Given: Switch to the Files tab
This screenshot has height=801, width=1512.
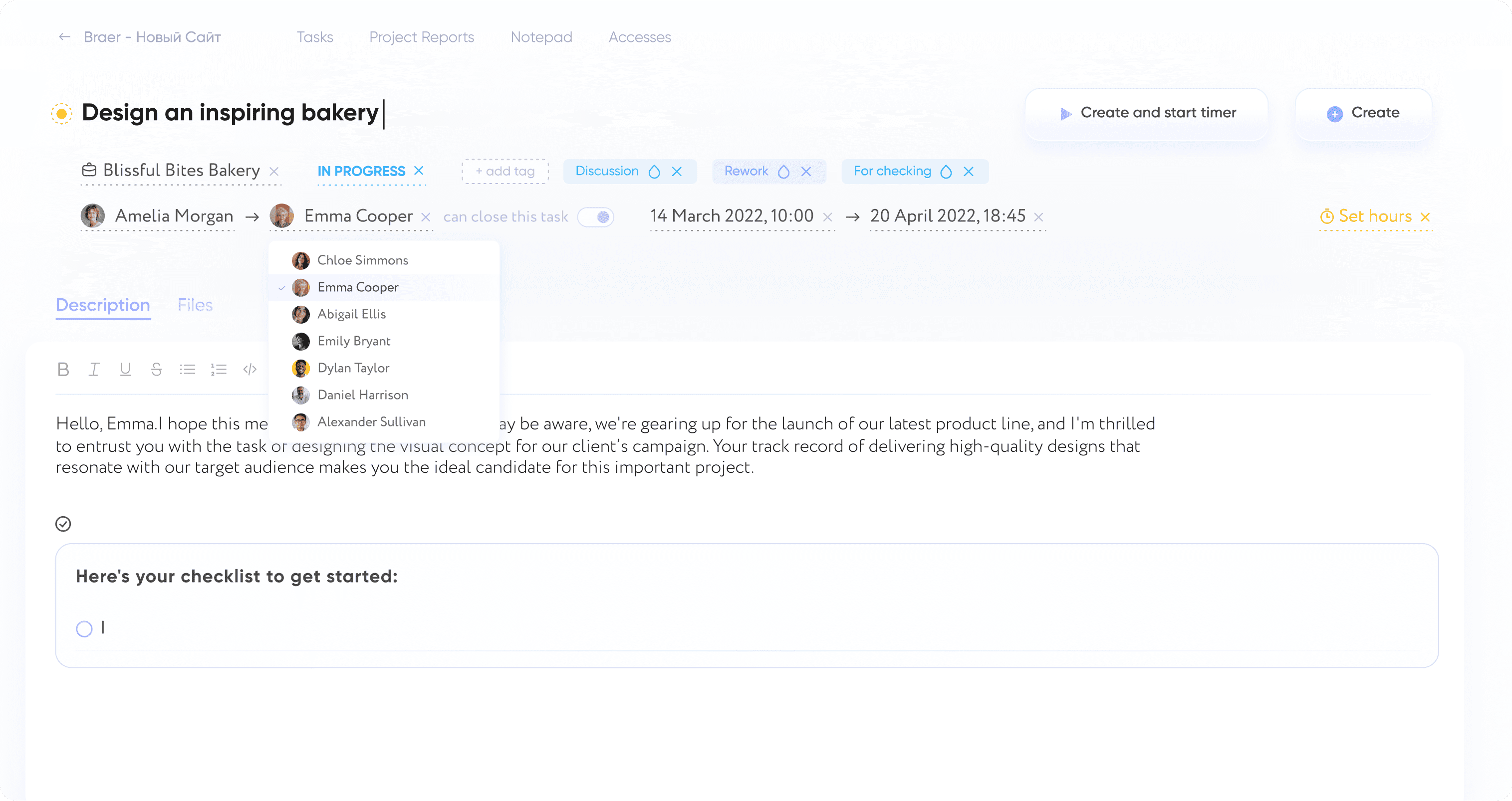Looking at the screenshot, I should (x=195, y=305).
